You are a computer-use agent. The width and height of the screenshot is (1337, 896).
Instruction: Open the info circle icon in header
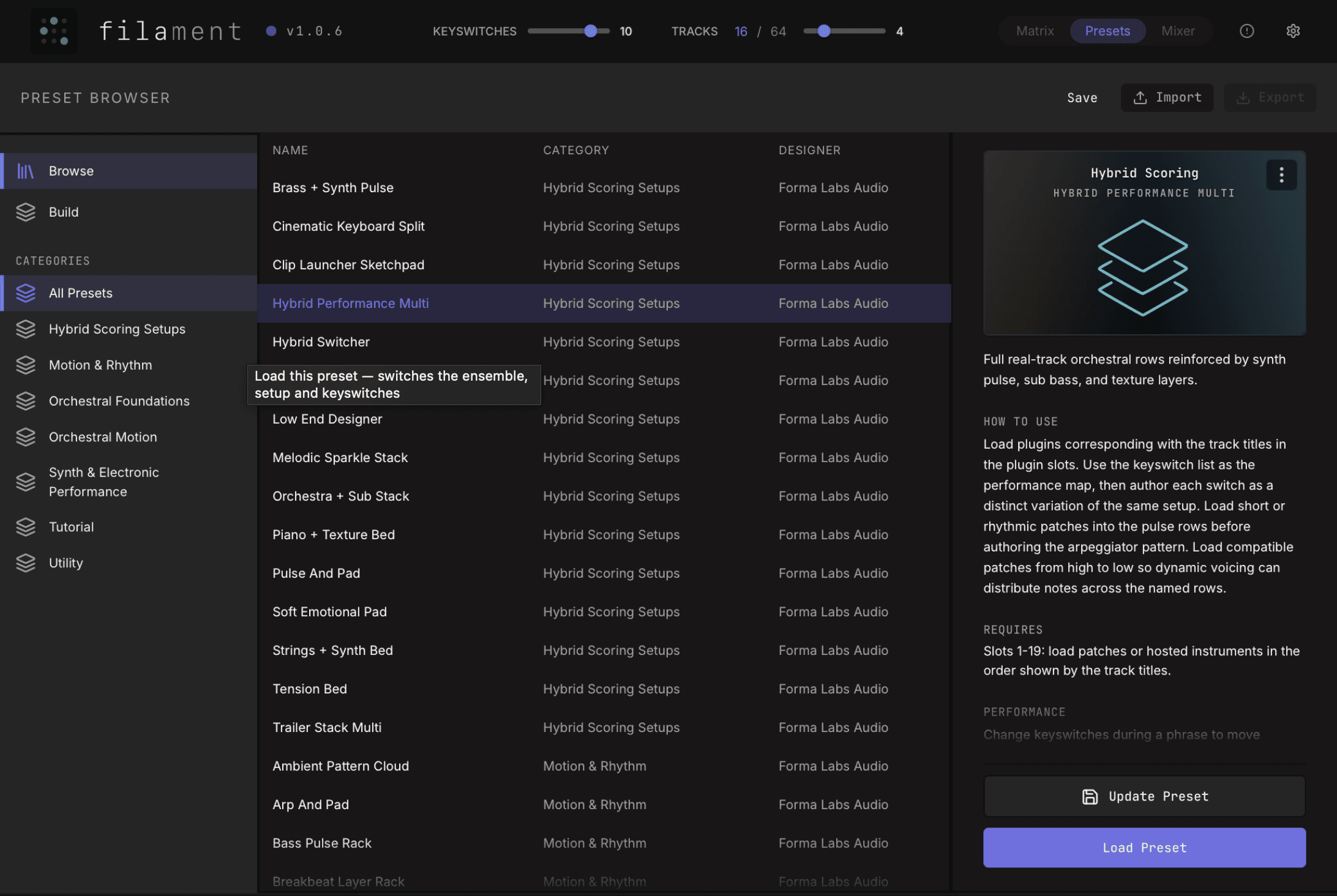1246,31
